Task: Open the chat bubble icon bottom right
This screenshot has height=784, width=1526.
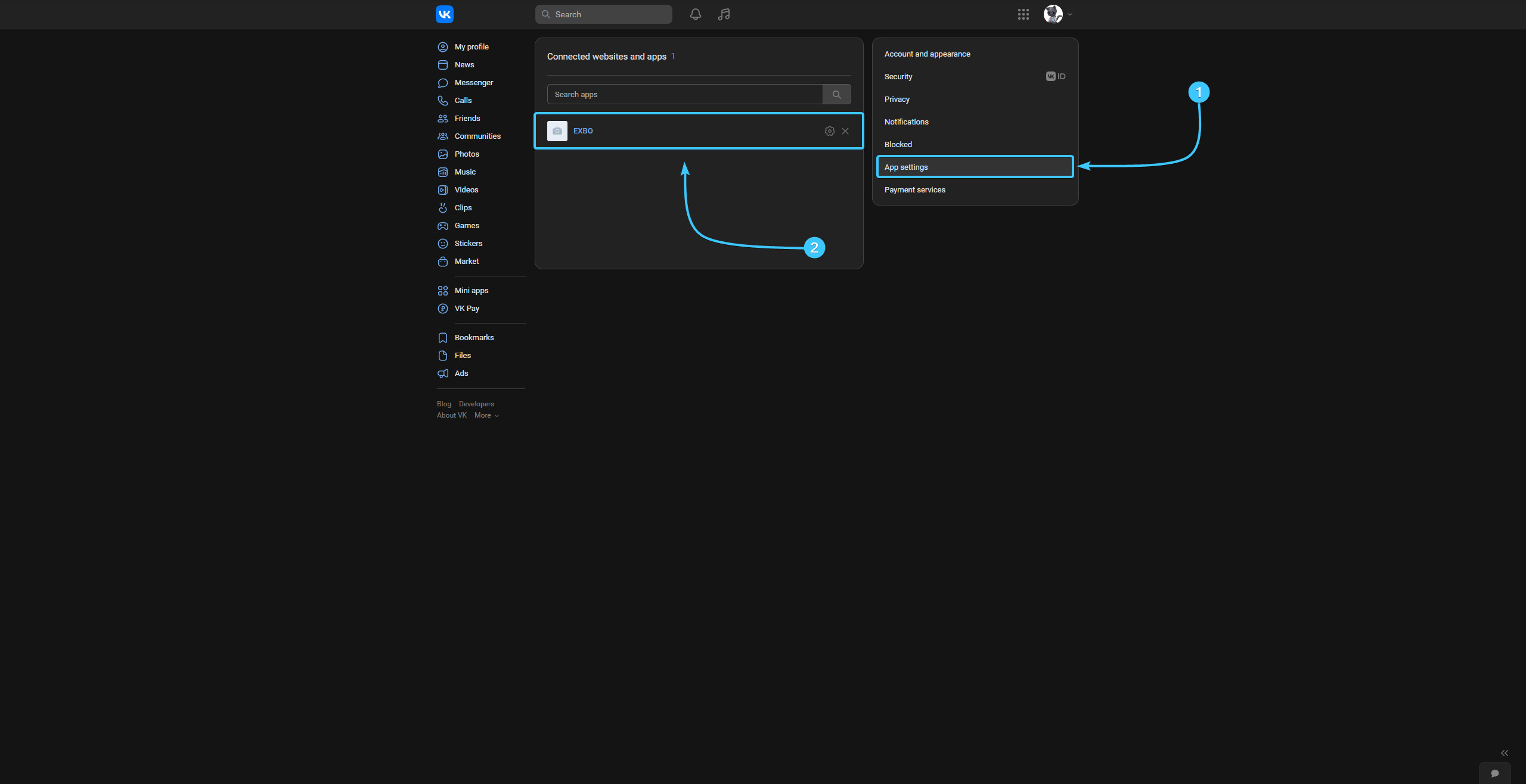Action: 1494,773
